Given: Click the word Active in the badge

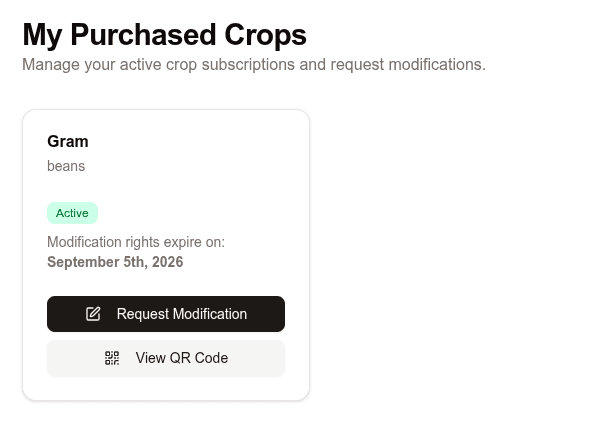Looking at the screenshot, I should [x=72, y=213].
